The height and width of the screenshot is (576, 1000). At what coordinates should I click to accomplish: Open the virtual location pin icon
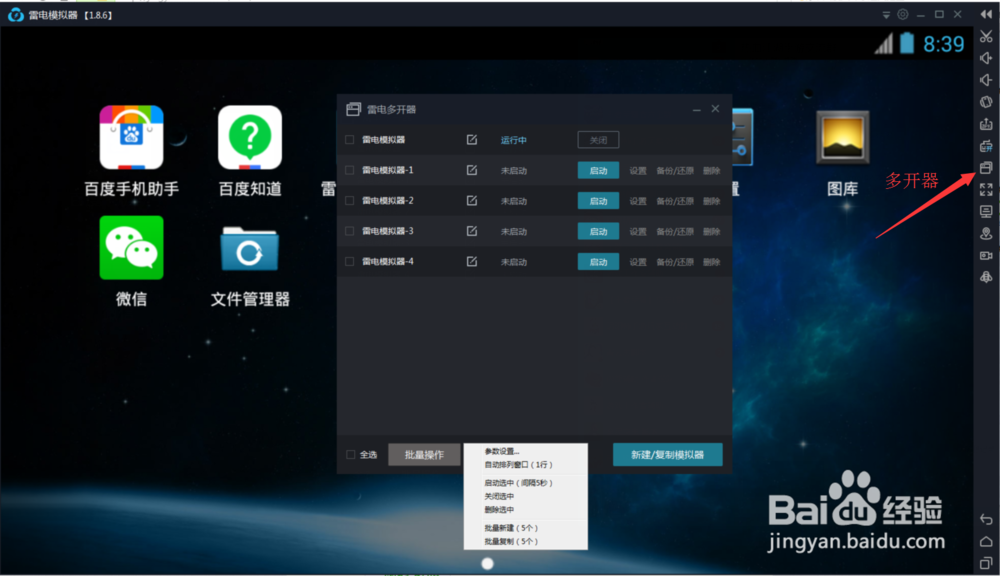986,233
